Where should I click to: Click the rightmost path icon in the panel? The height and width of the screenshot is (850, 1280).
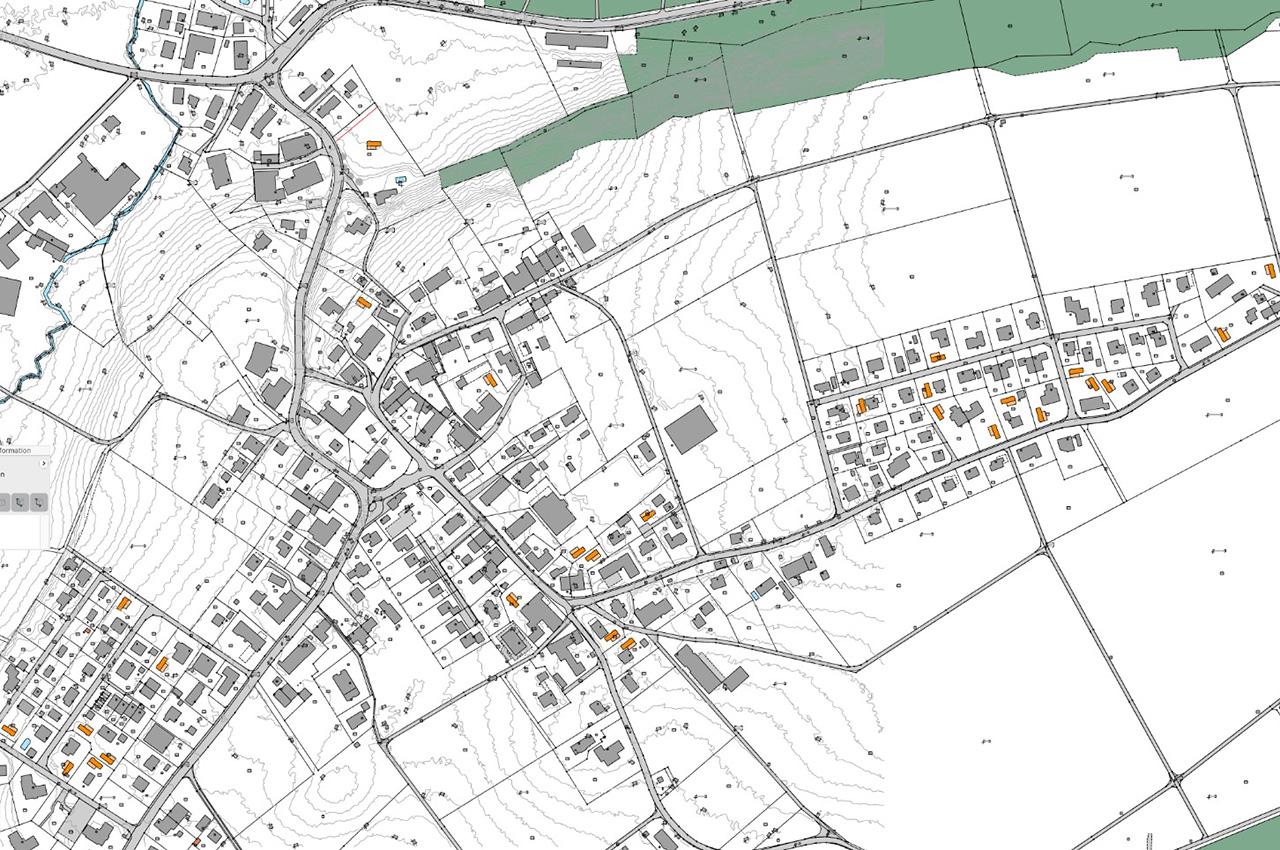coord(38,502)
